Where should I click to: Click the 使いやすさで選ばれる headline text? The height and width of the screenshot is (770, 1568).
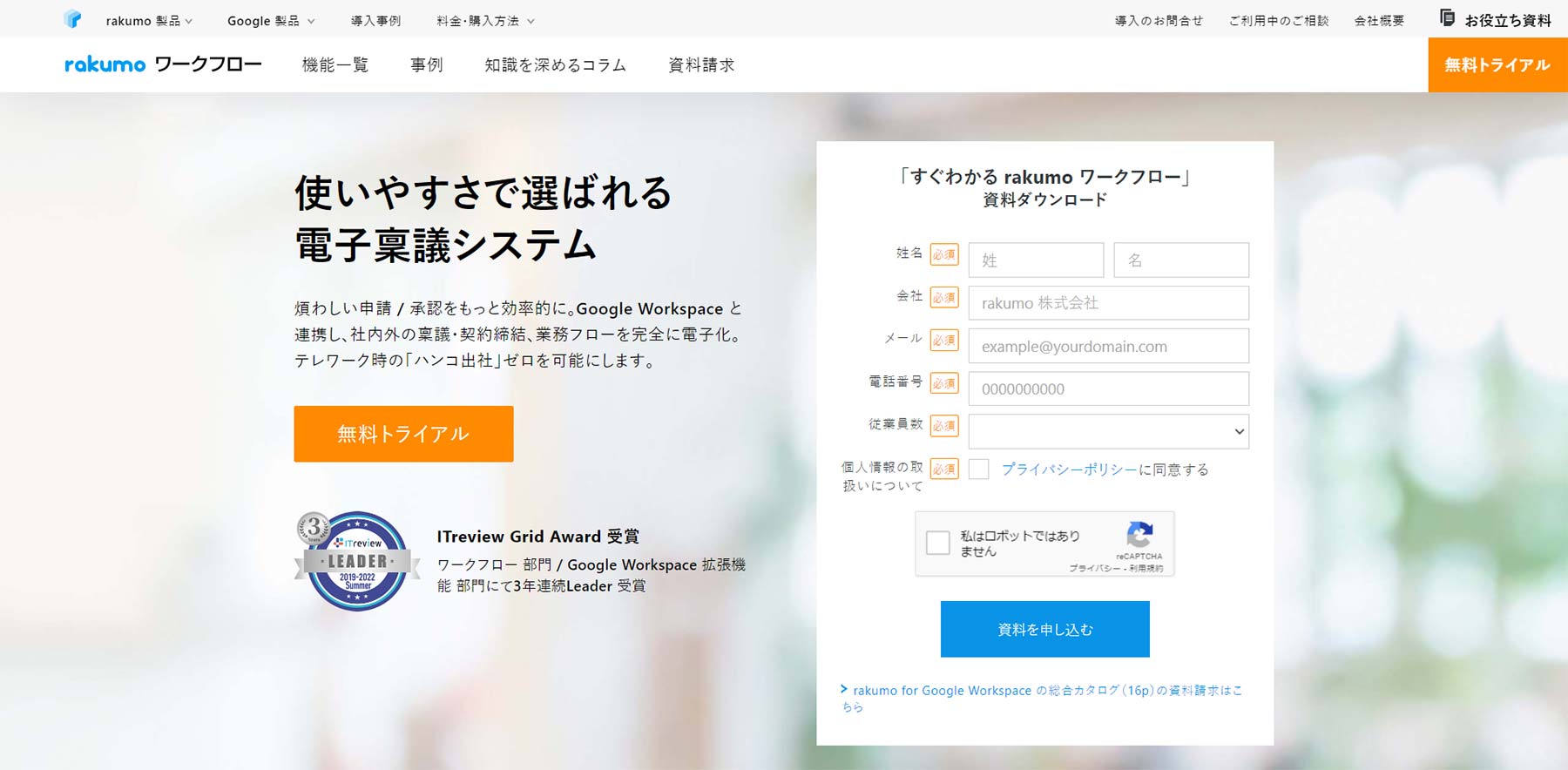coord(483,192)
